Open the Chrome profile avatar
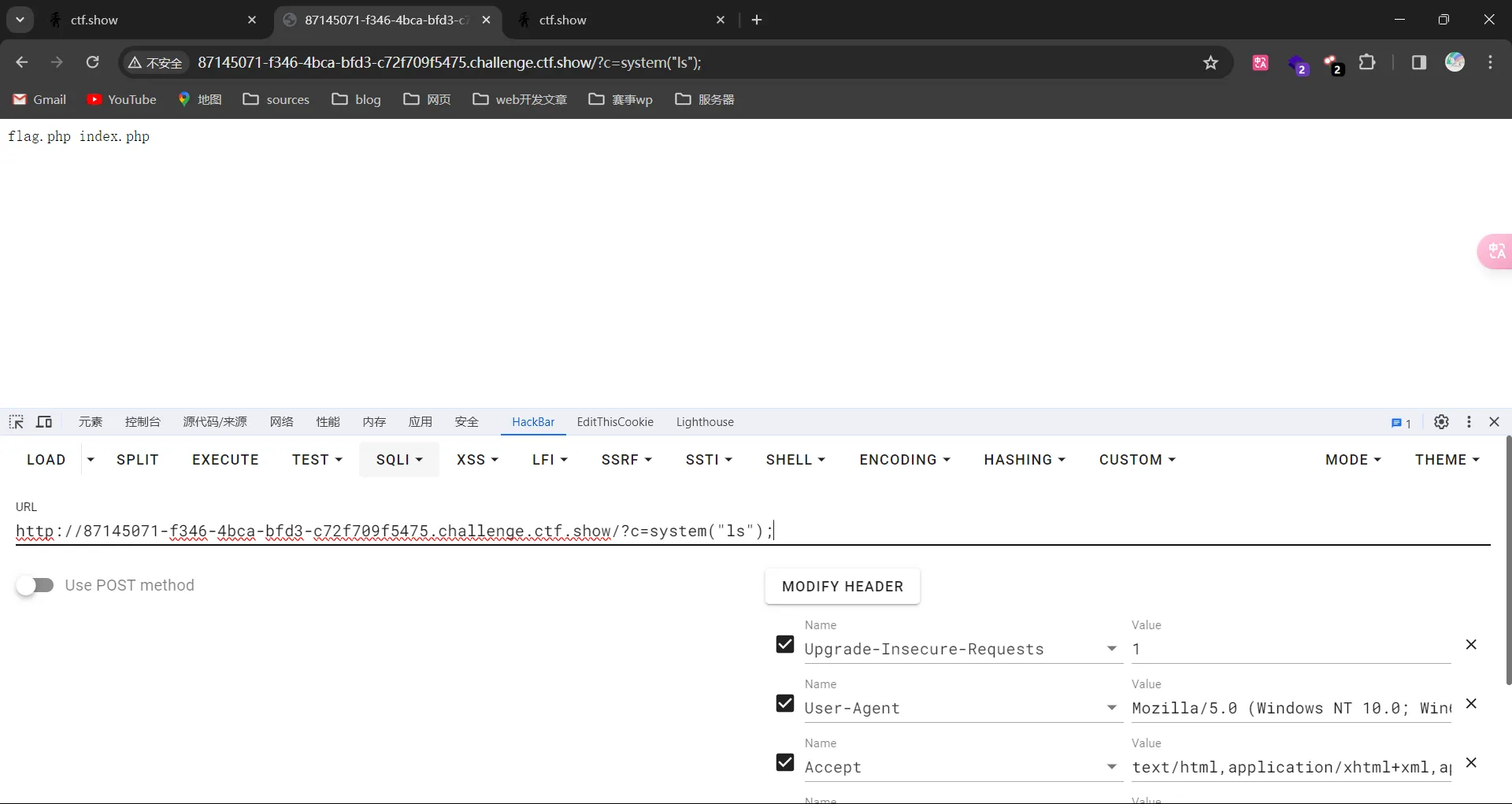The width and height of the screenshot is (1512, 804). coord(1455,62)
